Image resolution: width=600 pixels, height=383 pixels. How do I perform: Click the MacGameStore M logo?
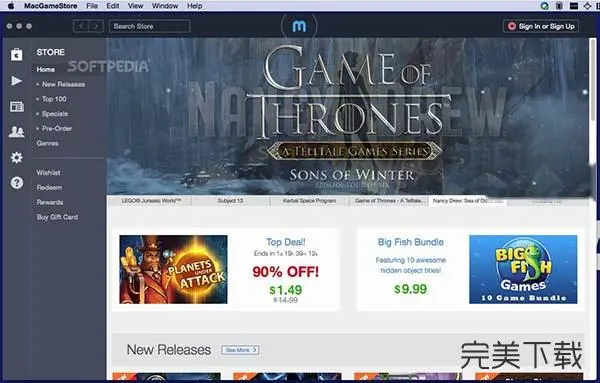pyautogui.click(x=299, y=26)
